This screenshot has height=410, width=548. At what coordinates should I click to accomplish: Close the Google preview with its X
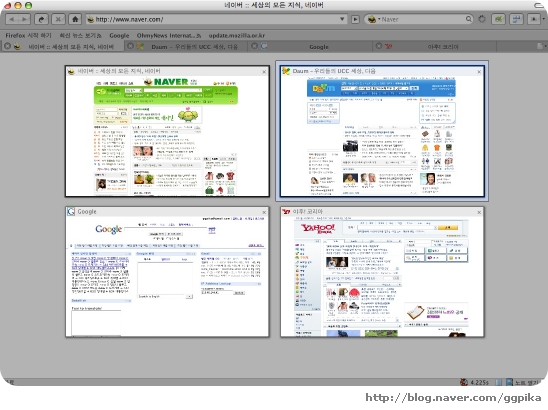tap(264, 212)
